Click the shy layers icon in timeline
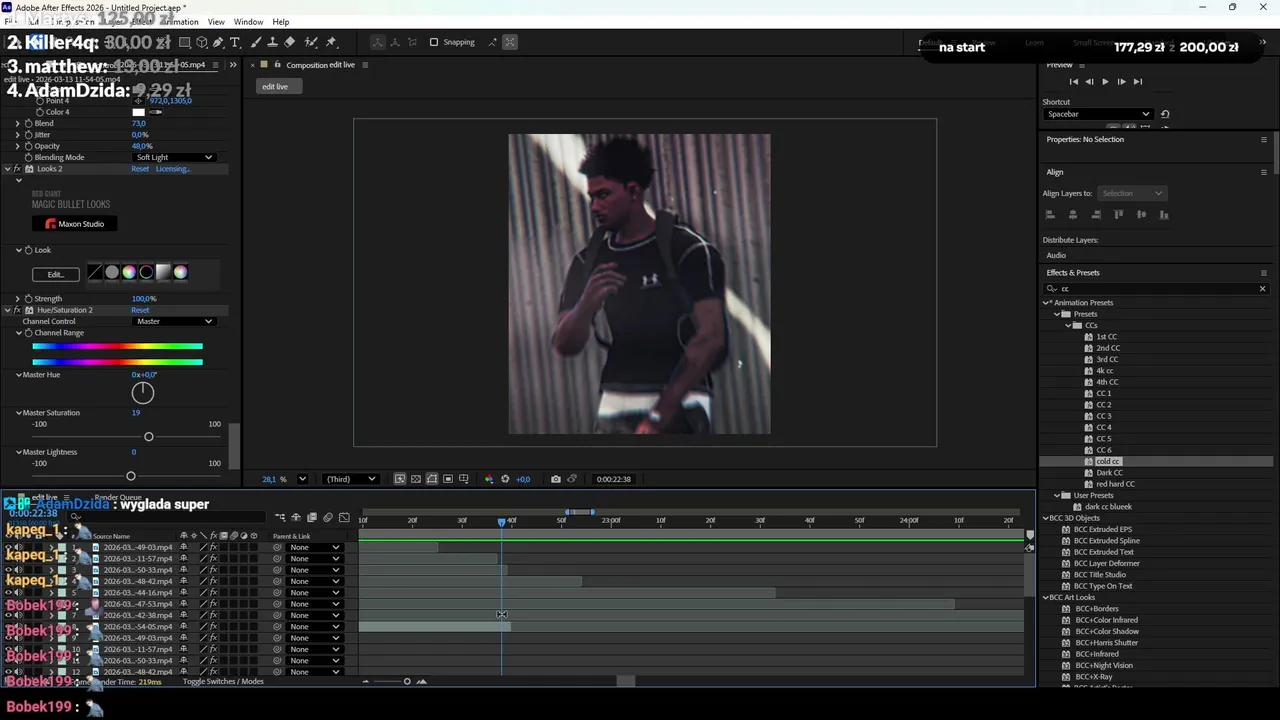Screen dimensions: 1280x720 coord(296,517)
